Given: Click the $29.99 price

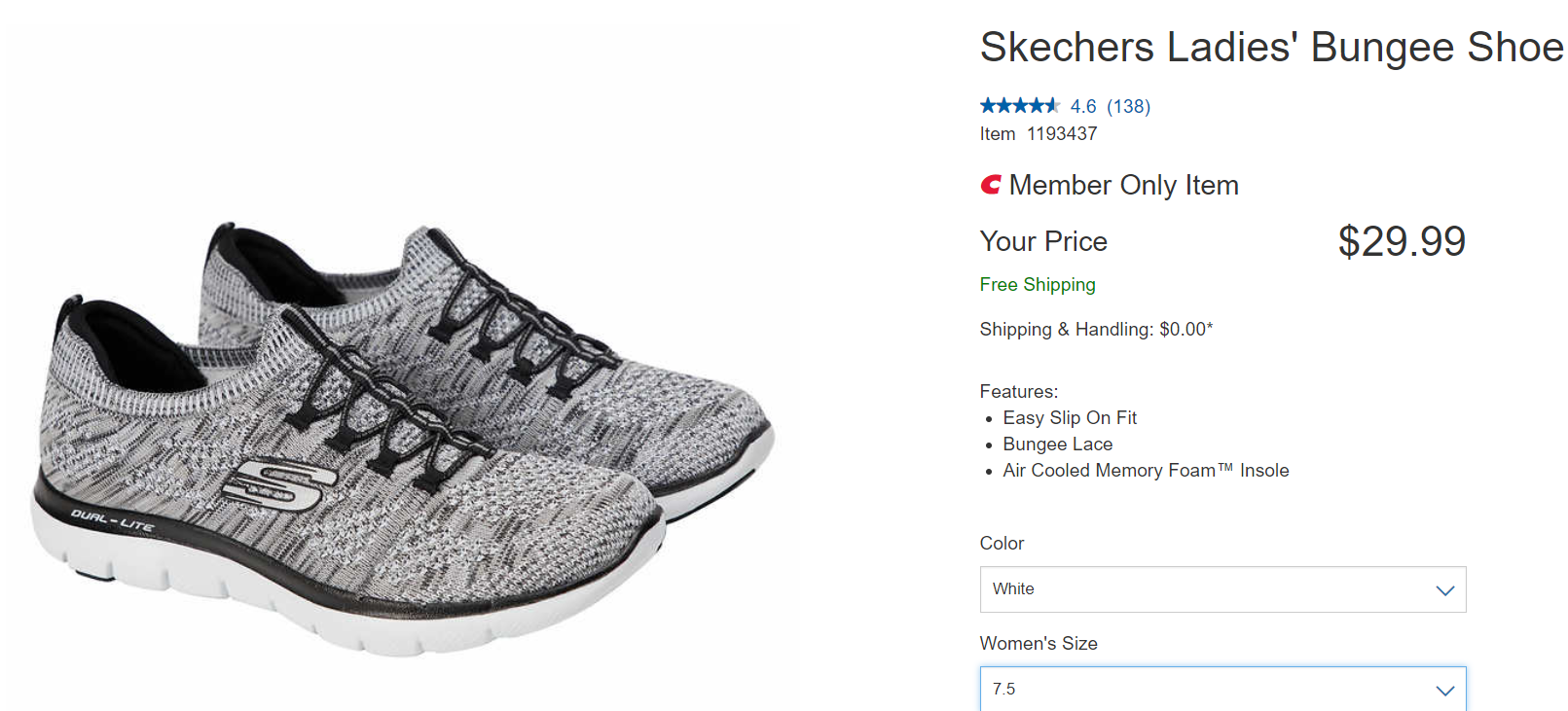Looking at the screenshot, I should (1401, 242).
